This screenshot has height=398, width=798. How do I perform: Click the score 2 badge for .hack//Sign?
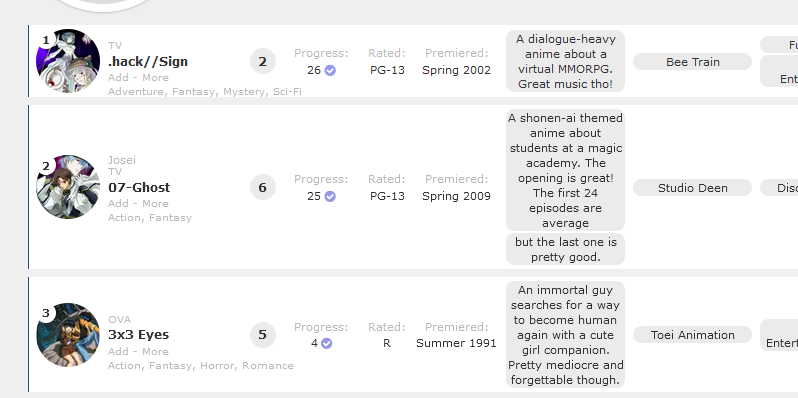[263, 62]
